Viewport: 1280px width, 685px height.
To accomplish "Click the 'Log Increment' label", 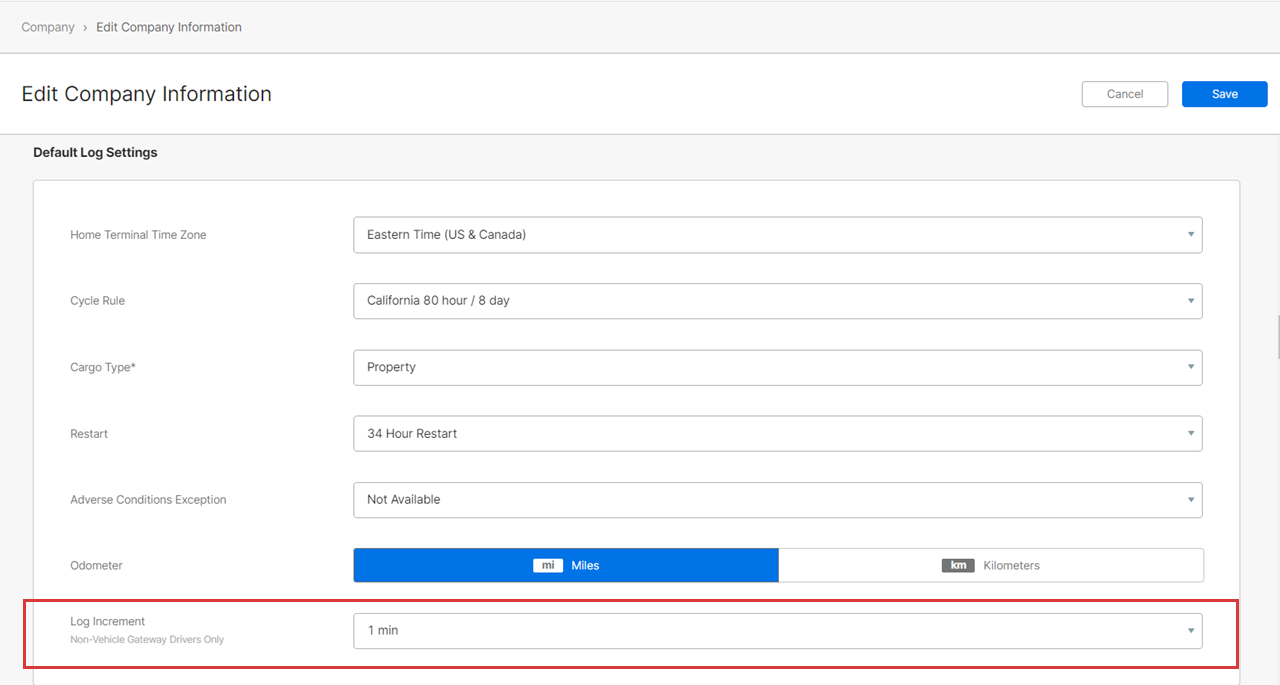I will pyautogui.click(x=107, y=621).
